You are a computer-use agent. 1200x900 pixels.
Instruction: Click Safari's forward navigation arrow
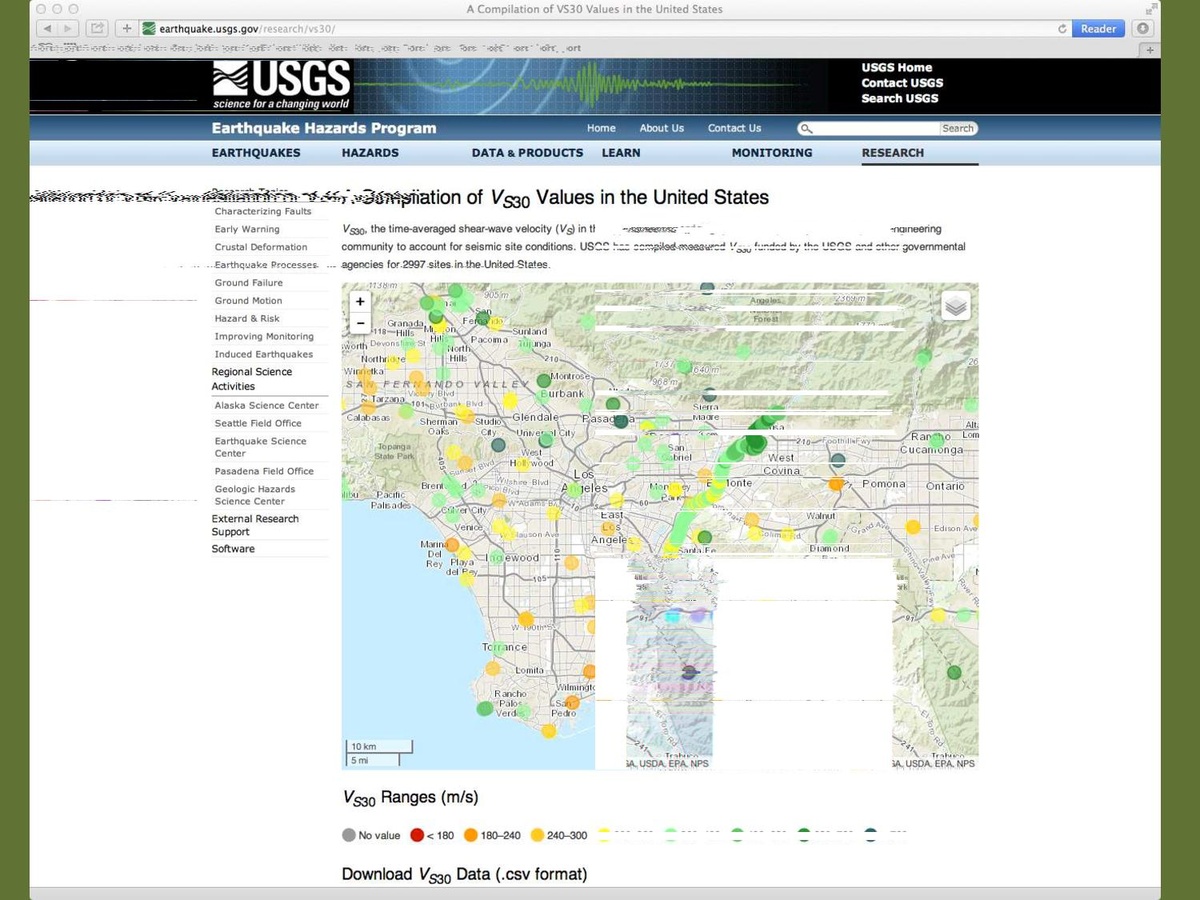[69, 29]
